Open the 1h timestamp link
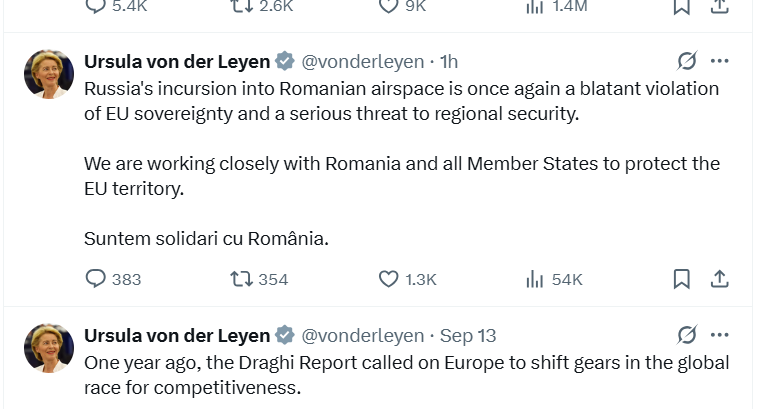 click(450, 62)
